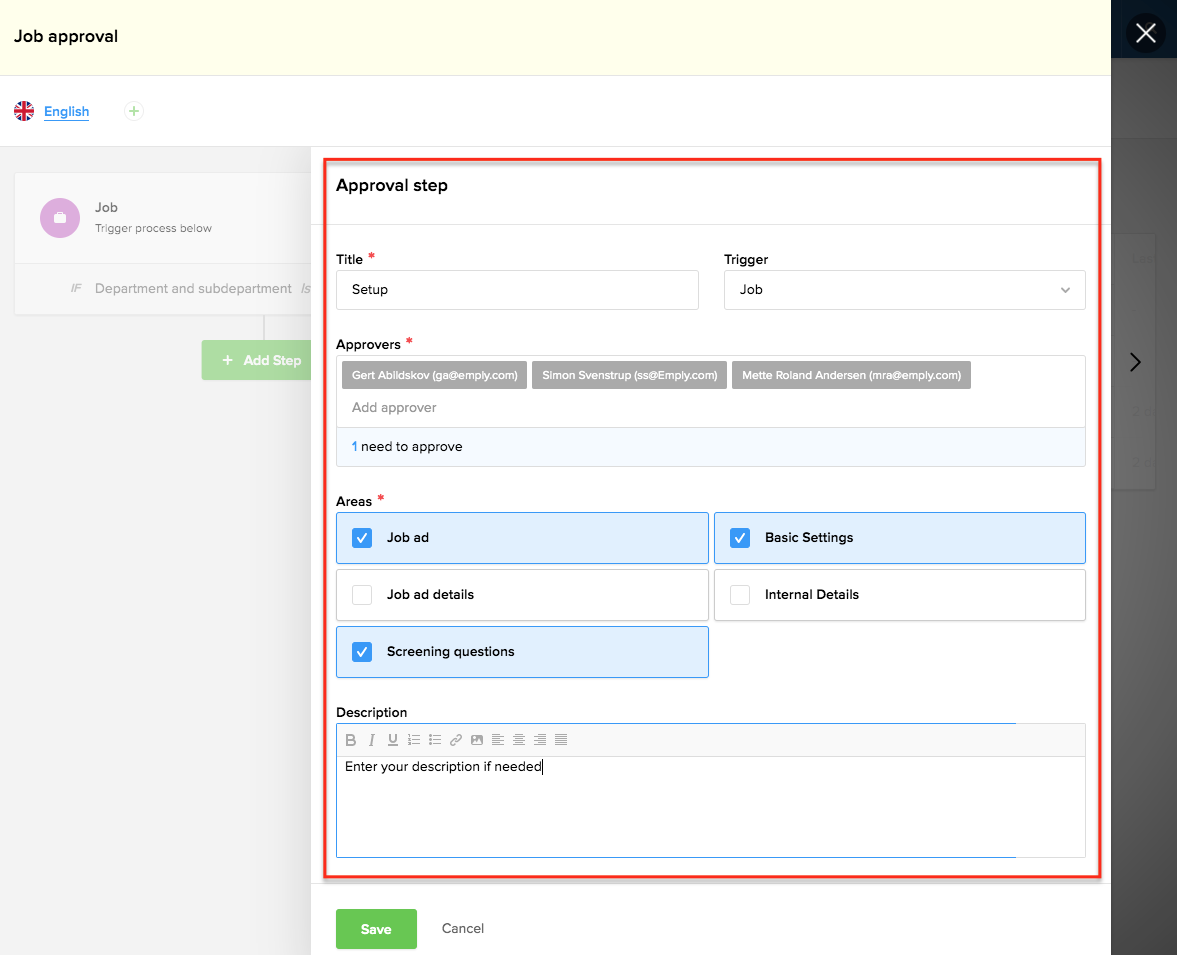Viewport: 1177px width, 955px height.
Task: Insert a numbered list in description
Action: (414, 740)
